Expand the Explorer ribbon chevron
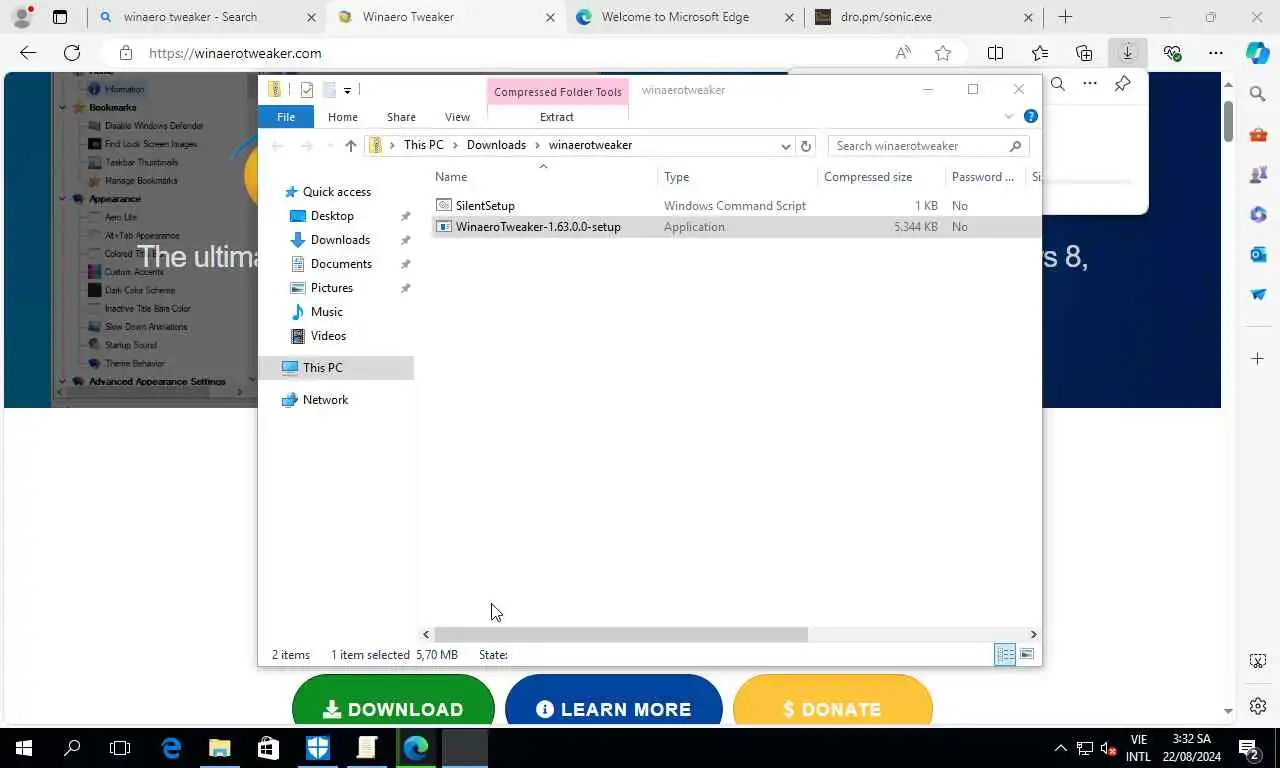This screenshot has width=1280, height=768. click(x=1009, y=116)
